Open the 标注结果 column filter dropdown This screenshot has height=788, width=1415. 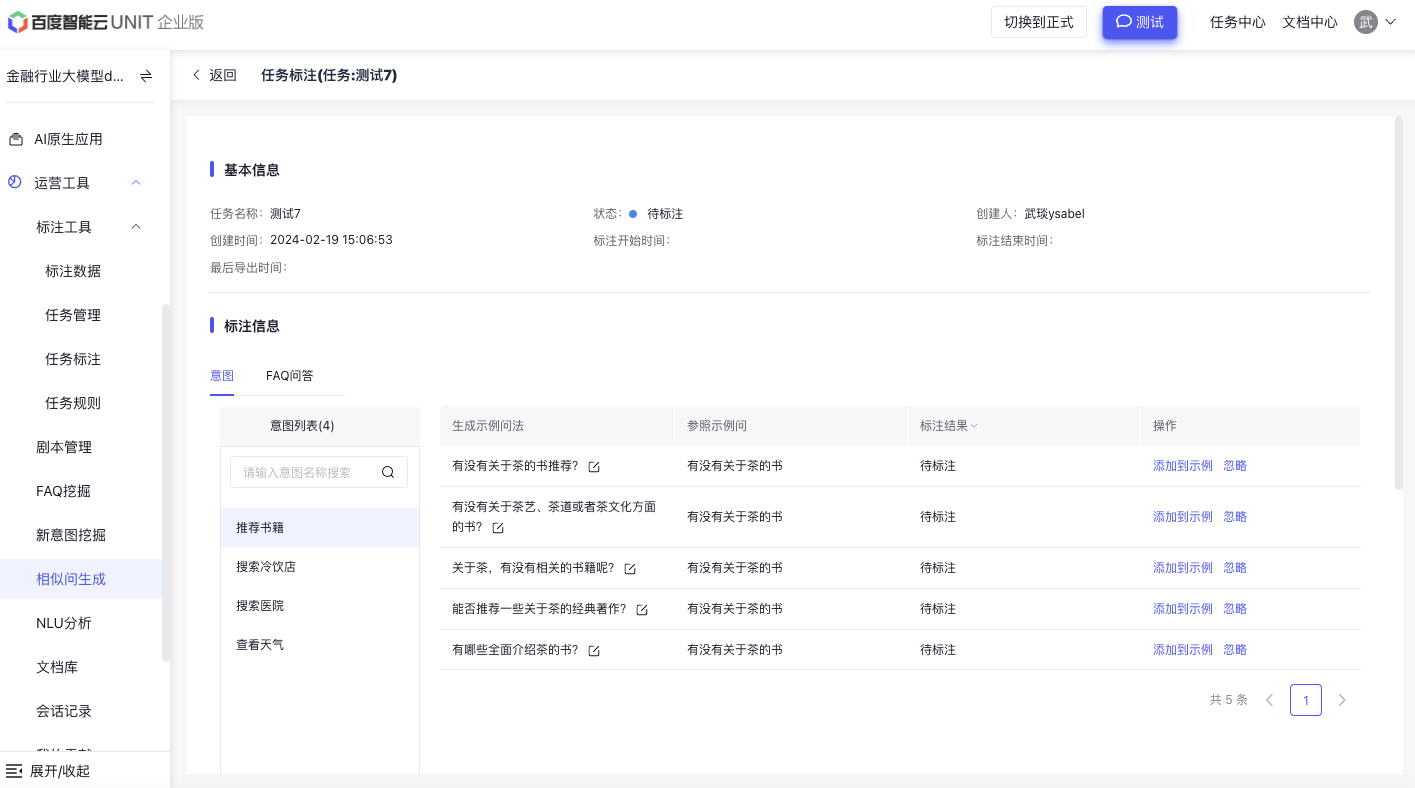point(974,426)
